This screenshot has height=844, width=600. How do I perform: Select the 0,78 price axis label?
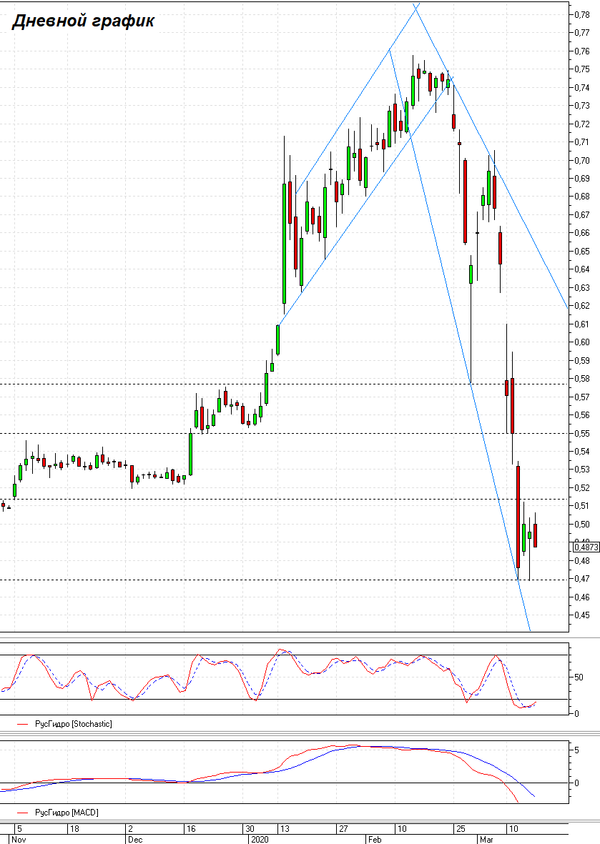point(582,15)
